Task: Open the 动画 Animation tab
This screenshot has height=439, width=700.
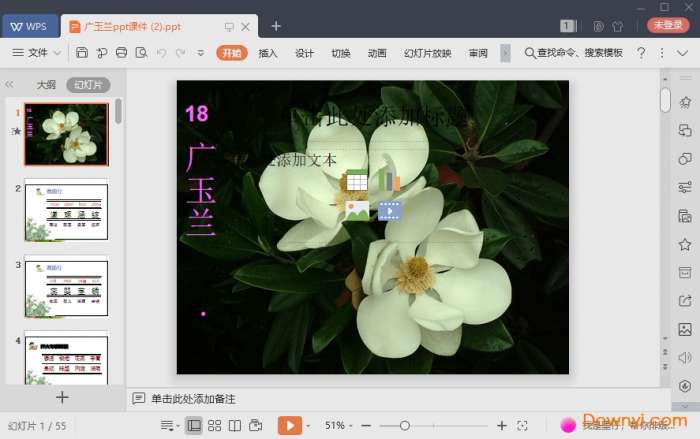Action: [x=377, y=53]
